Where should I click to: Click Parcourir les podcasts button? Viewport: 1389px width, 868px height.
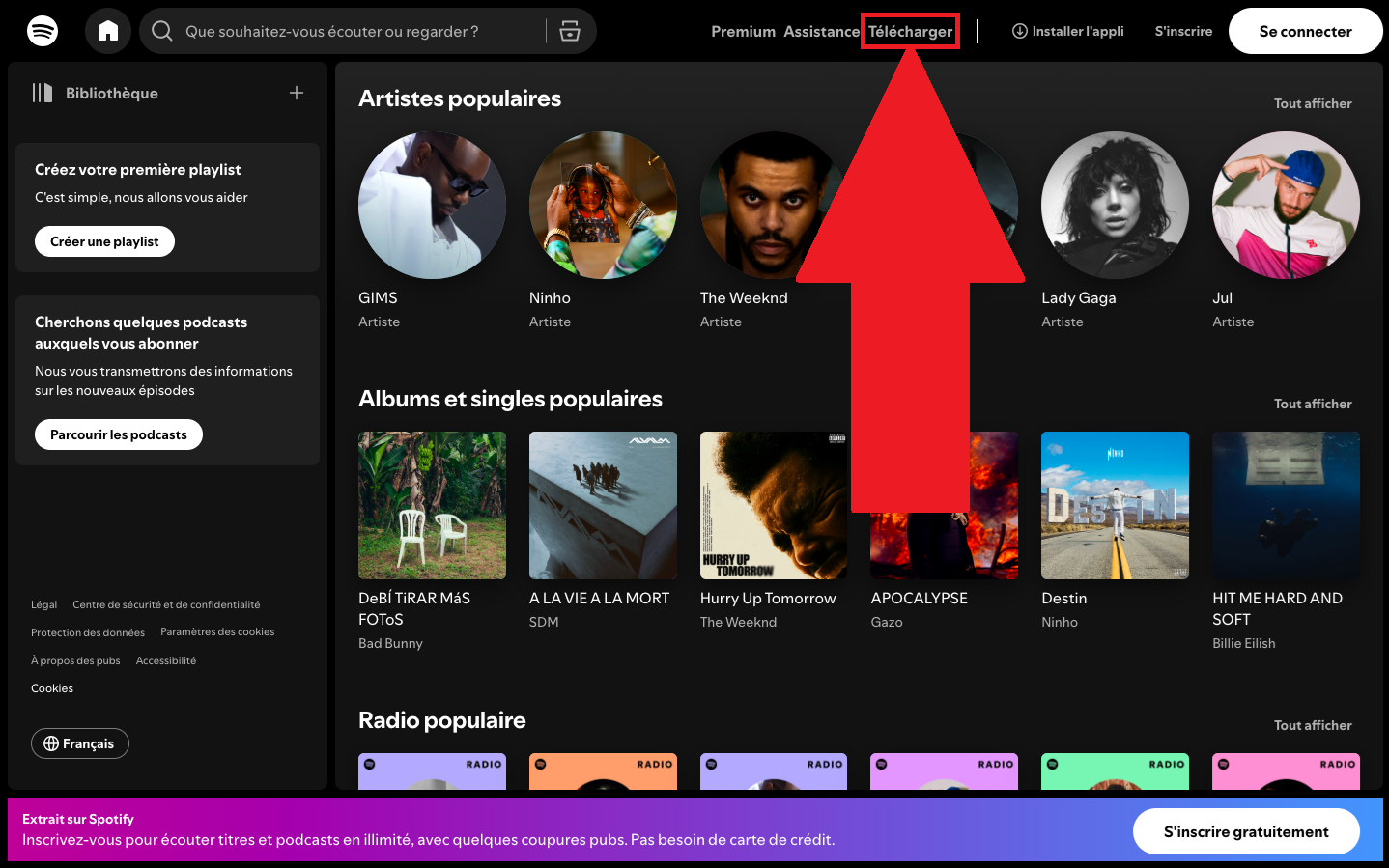(x=119, y=434)
